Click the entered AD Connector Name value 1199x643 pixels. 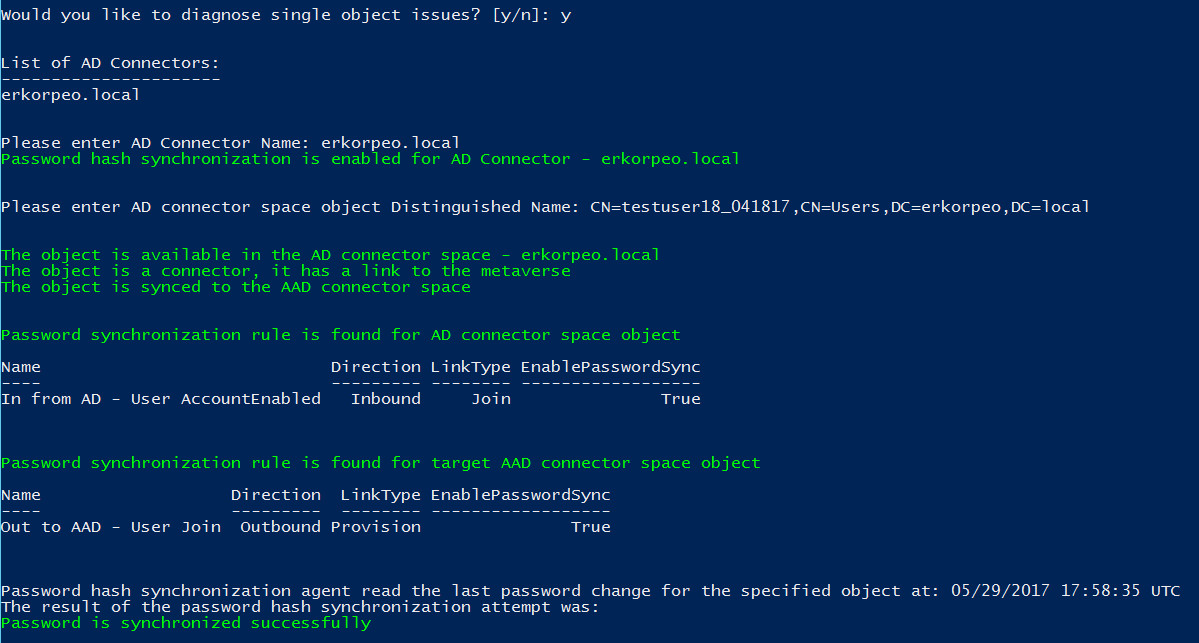[x=390, y=143]
